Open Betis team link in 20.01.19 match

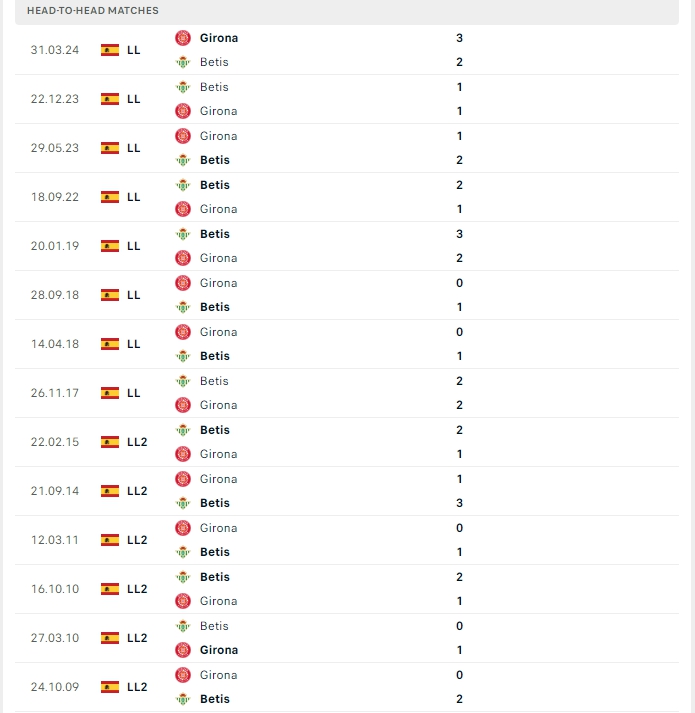215,234
